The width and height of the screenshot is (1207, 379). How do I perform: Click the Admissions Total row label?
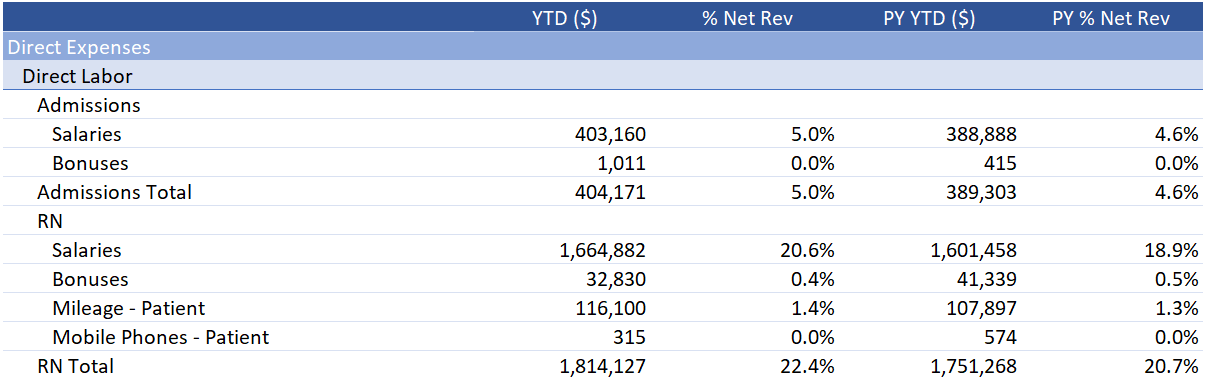point(114,192)
